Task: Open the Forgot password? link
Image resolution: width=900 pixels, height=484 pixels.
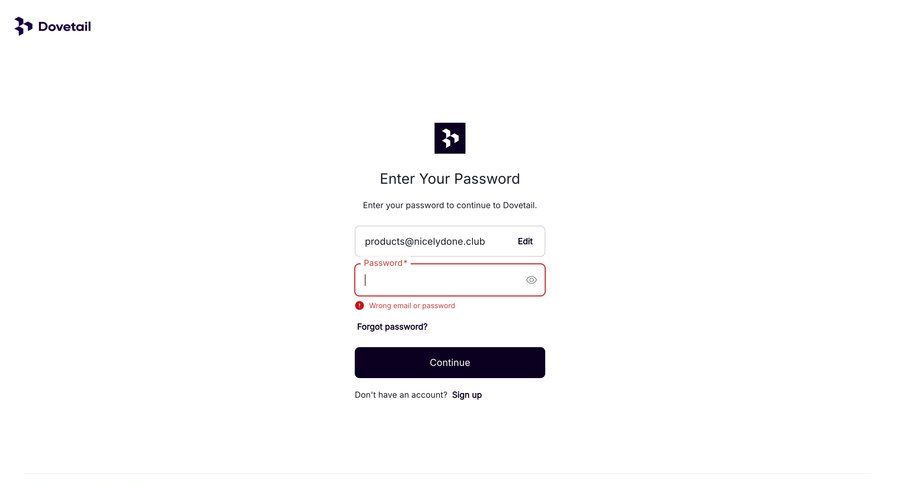Action: tap(392, 327)
